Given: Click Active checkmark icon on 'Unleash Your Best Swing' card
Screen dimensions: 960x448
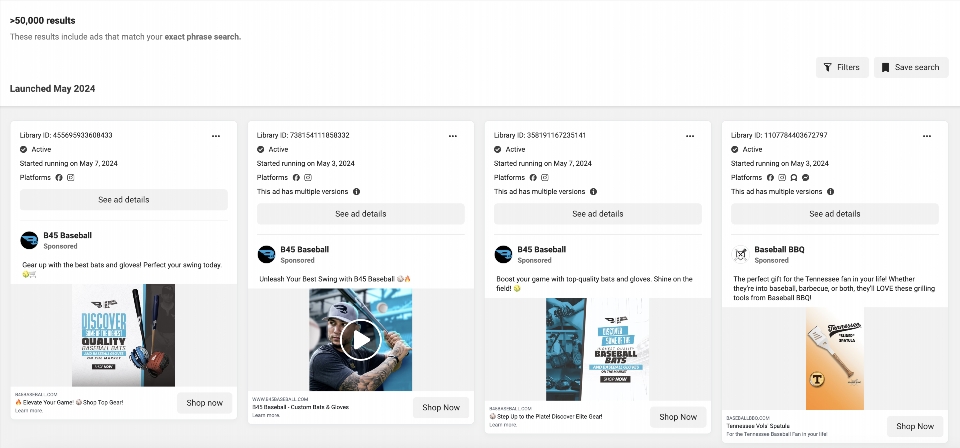Looking at the screenshot, I should point(260,149).
